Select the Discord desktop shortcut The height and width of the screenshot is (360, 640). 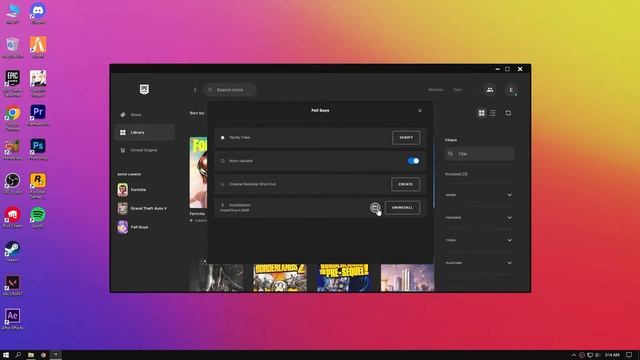click(x=38, y=13)
